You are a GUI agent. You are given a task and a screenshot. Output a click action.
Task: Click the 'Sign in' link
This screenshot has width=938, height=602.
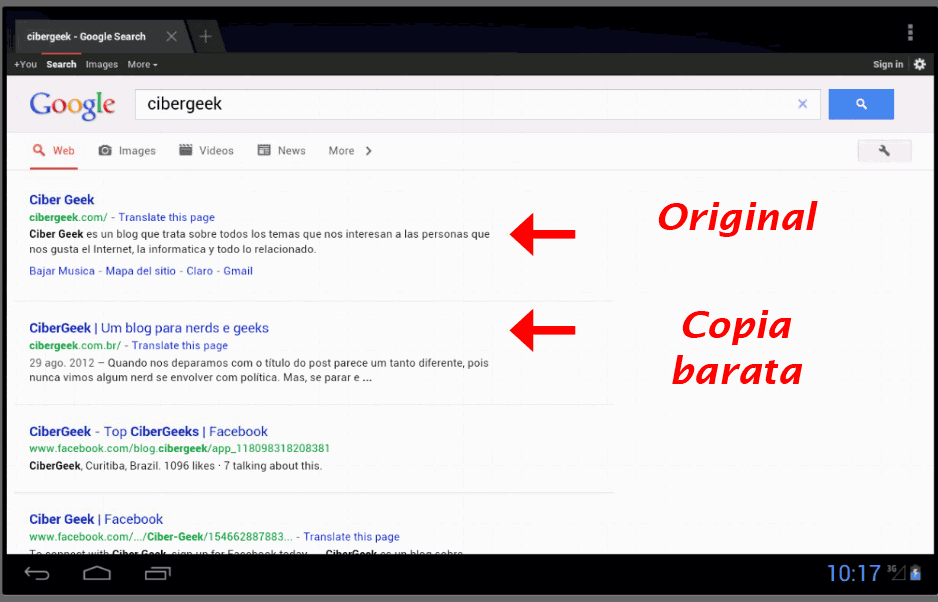(887, 63)
